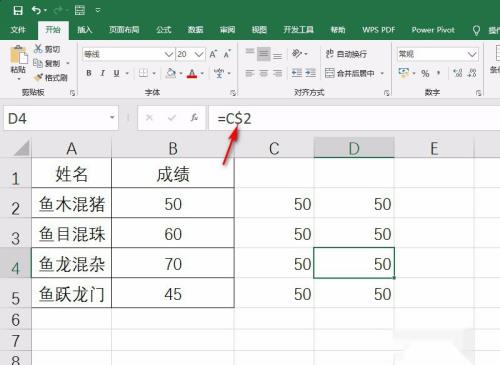This screenshot has width=500, height=365.
Task: Decrease decimal places icon
Action: click(x=472, y=73)
